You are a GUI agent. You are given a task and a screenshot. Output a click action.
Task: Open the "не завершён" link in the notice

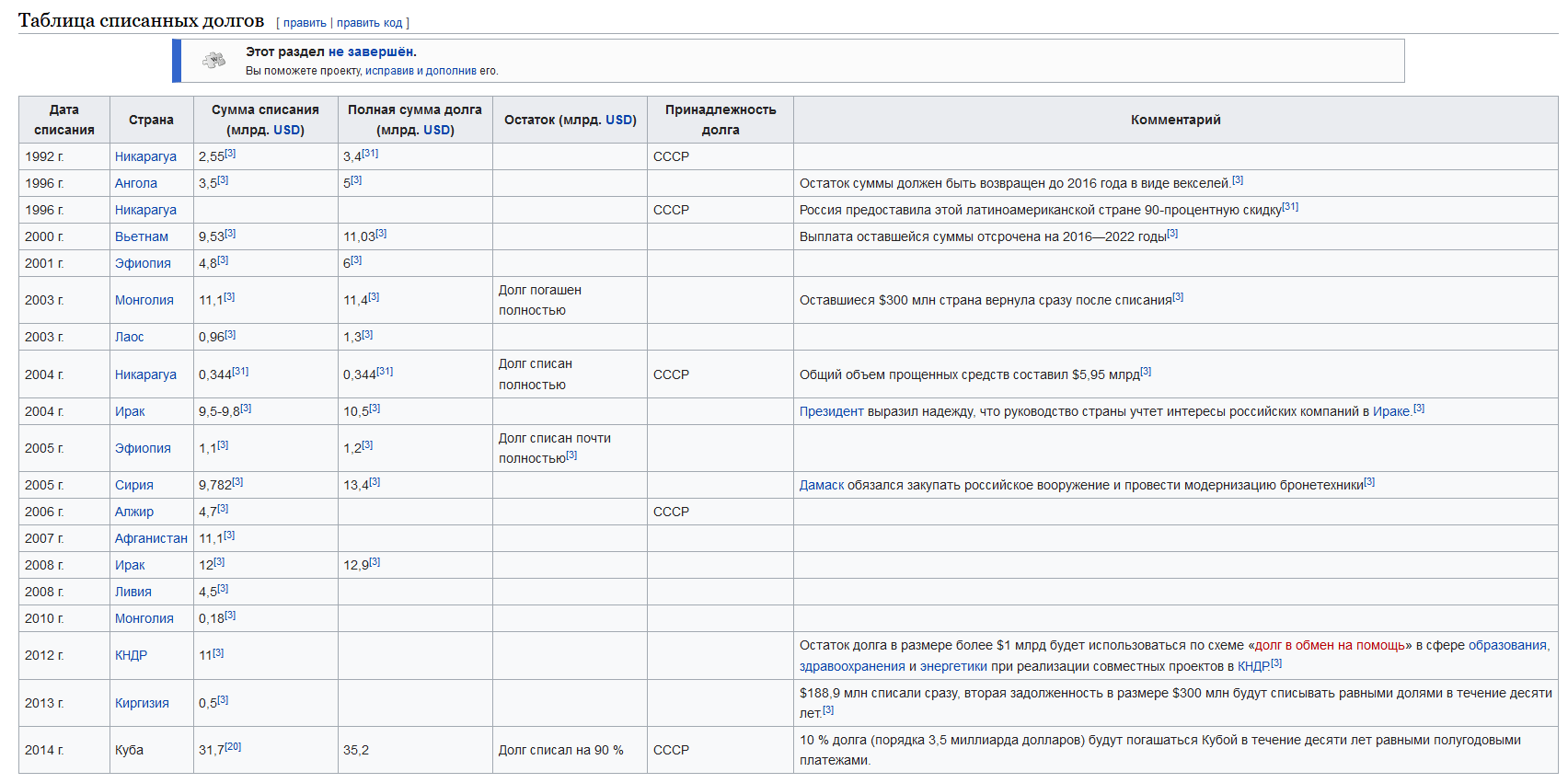pos(370,52)
